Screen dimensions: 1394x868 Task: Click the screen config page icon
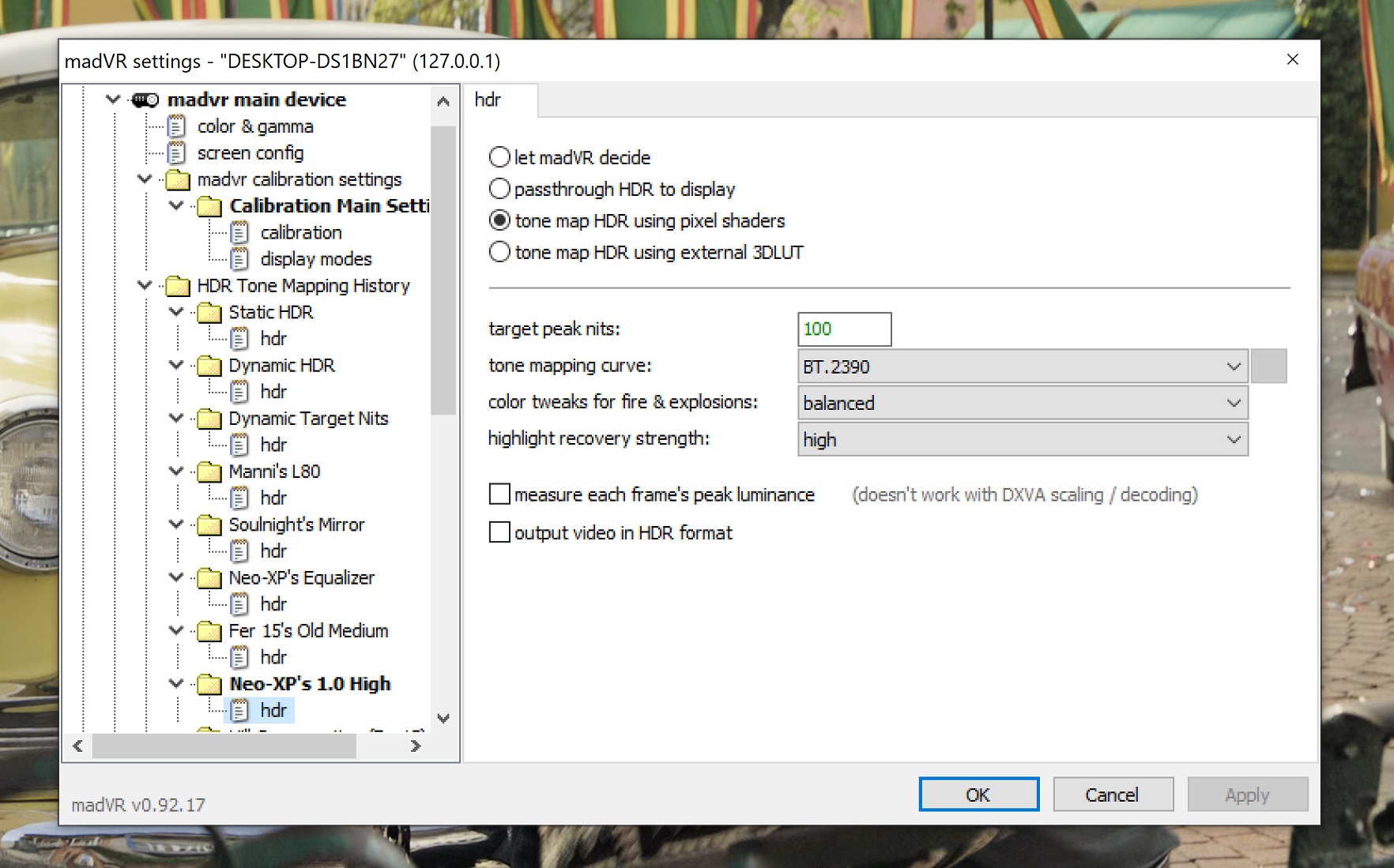click(177, 153)
